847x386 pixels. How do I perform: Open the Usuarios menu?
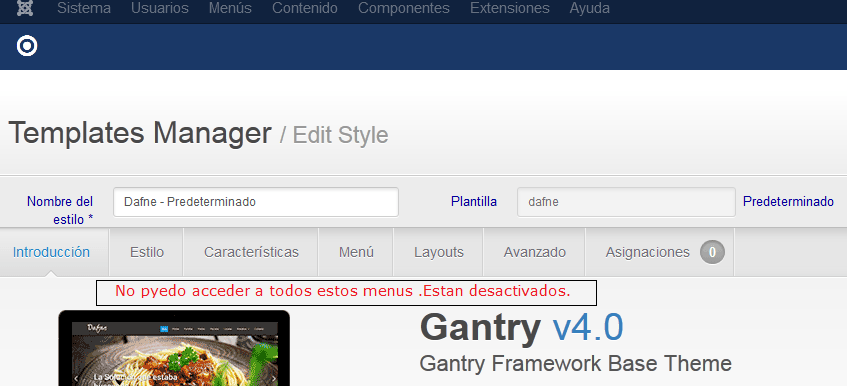click(160, 9)
